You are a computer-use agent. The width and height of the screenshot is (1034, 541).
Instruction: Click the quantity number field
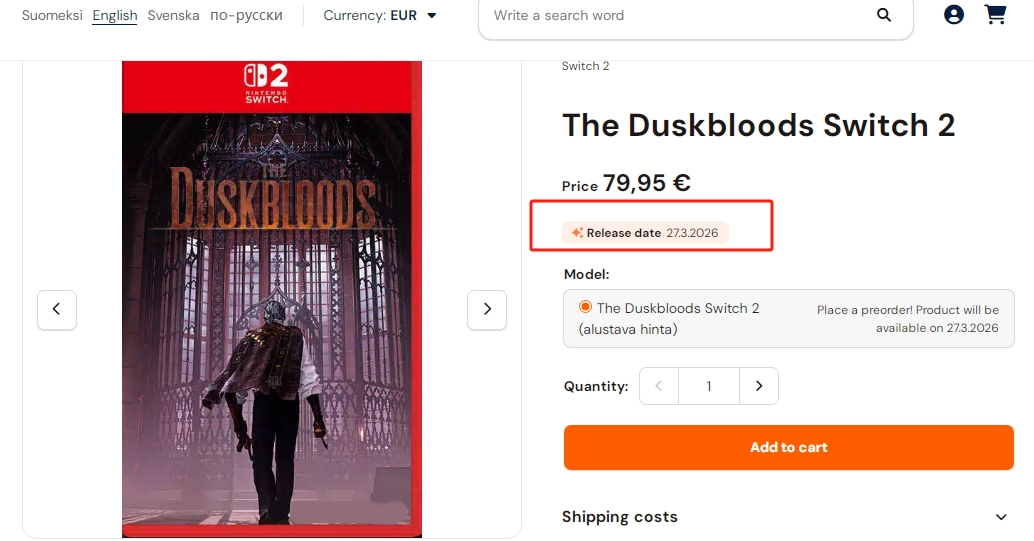709,386
